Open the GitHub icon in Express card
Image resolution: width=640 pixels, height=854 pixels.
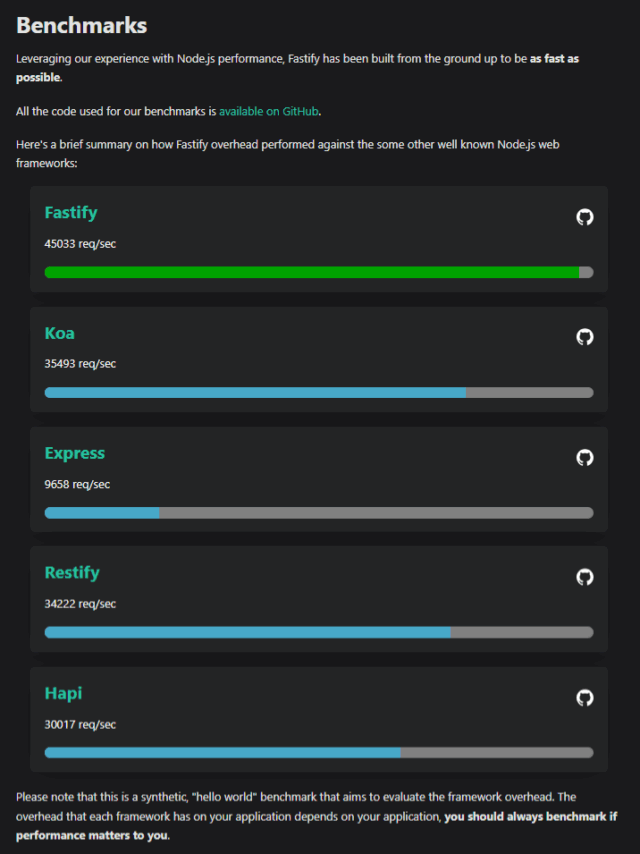click(585, 457)
